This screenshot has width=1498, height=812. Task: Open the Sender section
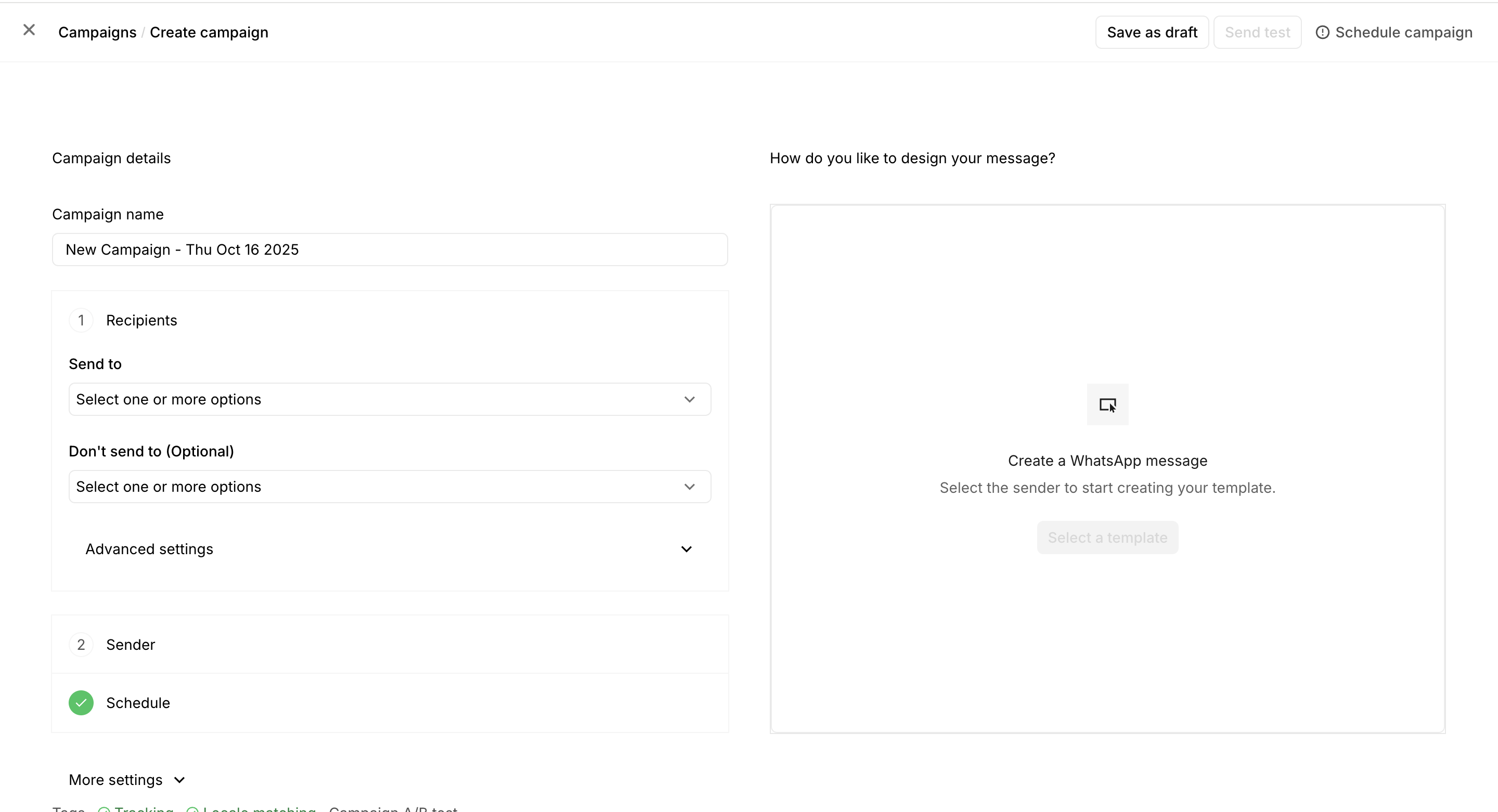tap(130, 645)
